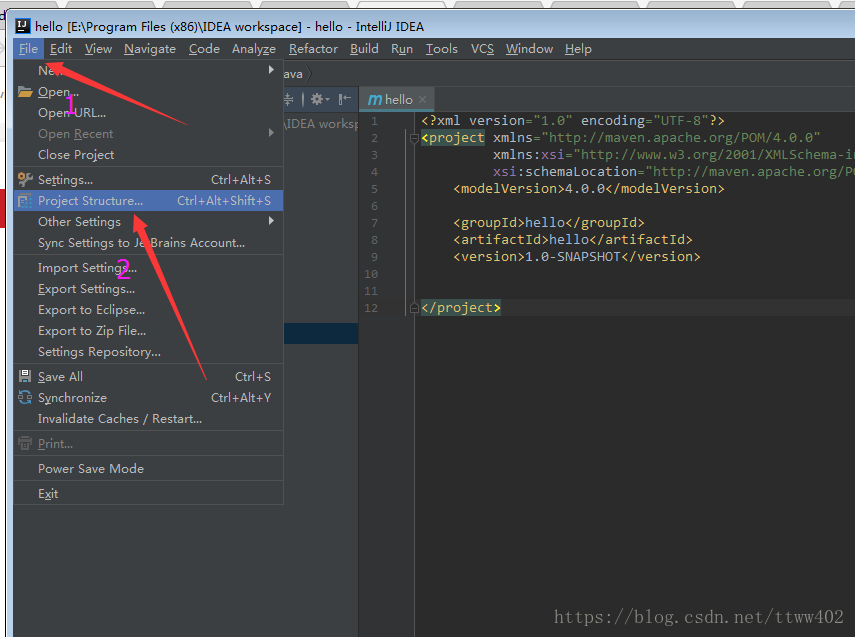
Task: Expand the Open Recent submenu arrow
Action: pyautogui.click(x=271, y=133)
